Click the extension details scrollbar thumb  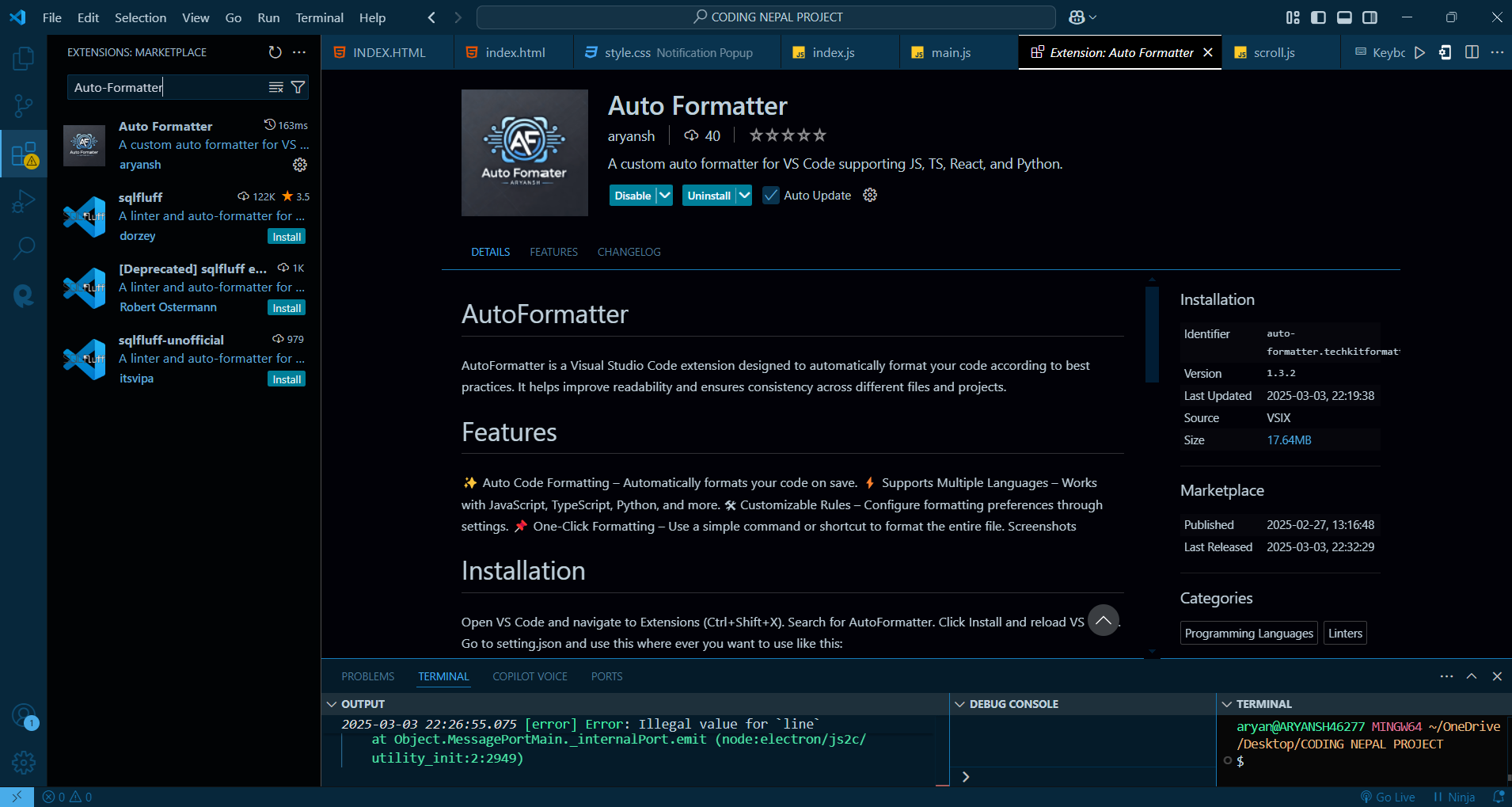[x=1152, y=333]
